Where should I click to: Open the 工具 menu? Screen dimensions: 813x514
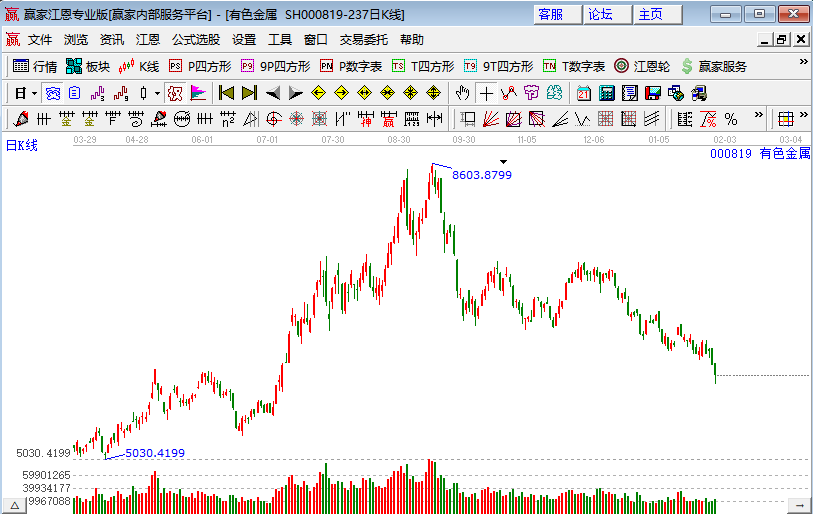[280, 39]
